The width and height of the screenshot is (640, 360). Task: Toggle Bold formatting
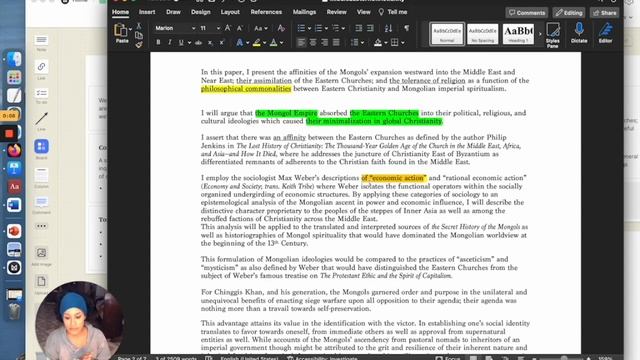tap(158, 42)
